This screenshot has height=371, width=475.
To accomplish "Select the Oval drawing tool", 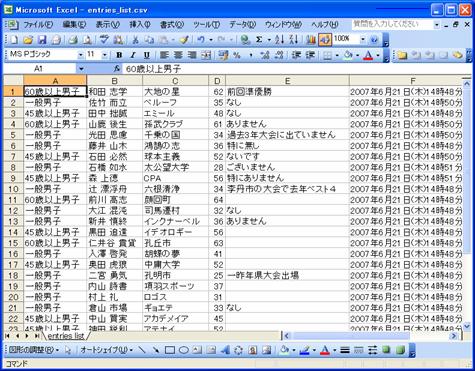I will coord(184,350).
